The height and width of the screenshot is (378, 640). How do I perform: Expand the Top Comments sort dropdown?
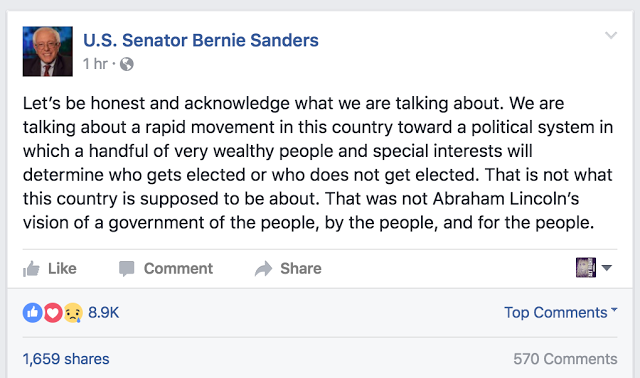(561, 312)
